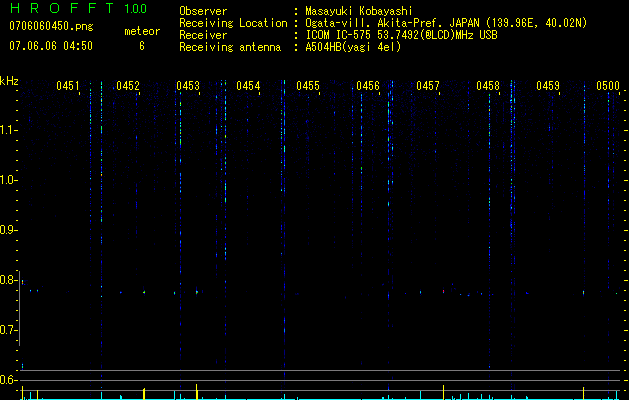629x400 pixels.
Task: Click the 0.8 kHz axis label
Action: click(7, 280)
